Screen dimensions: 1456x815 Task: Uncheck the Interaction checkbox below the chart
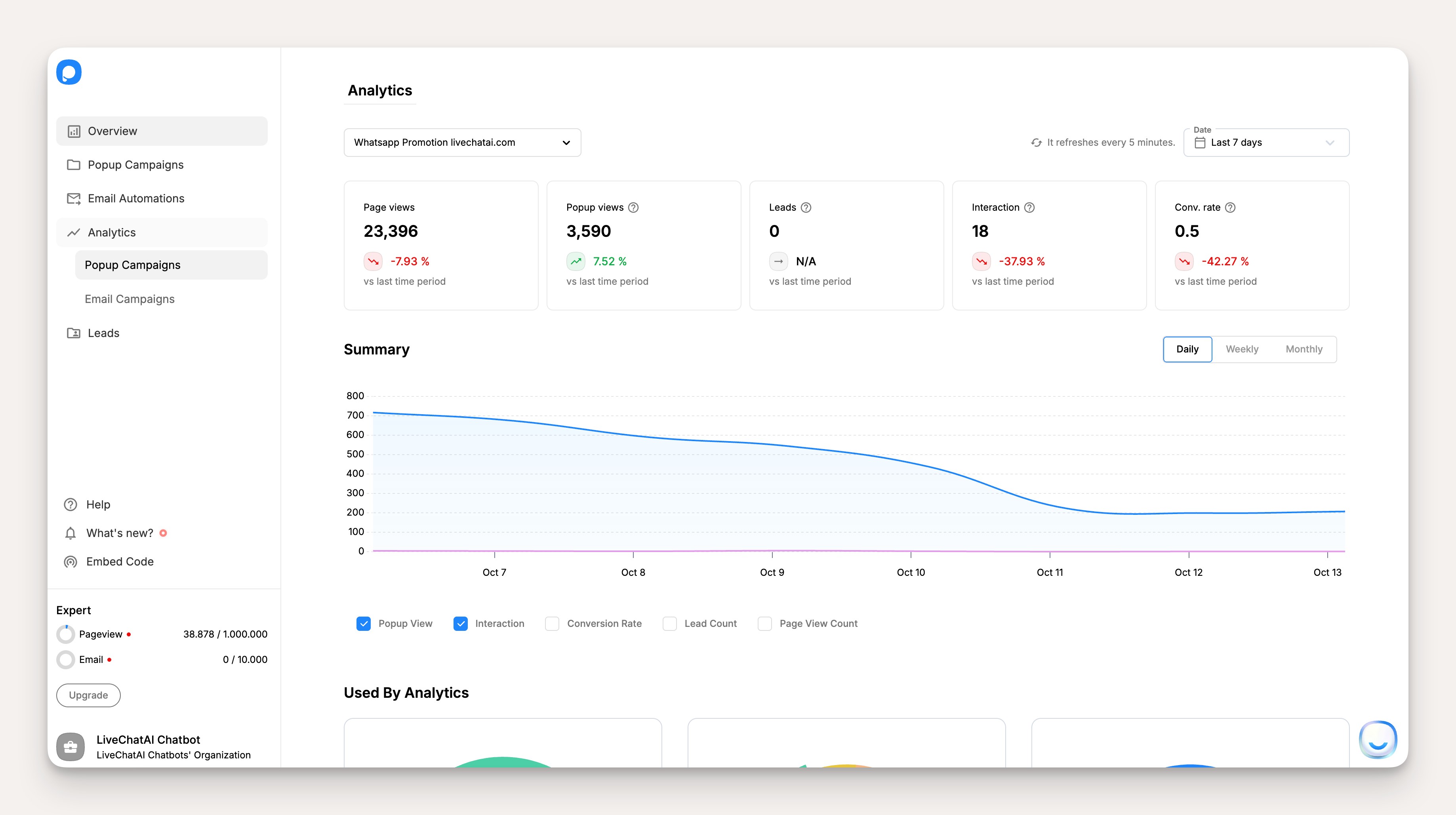tap(461, 623)
